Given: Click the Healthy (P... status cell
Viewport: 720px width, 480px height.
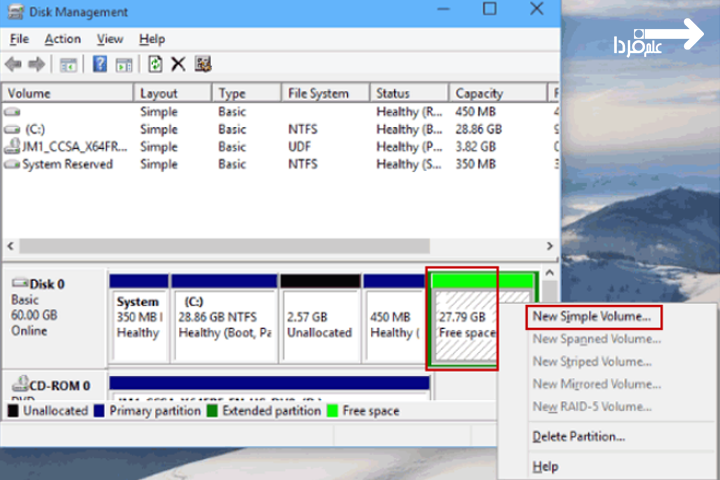Looking at the screenshot, I should pyautogui.click(x=409, y=147).
